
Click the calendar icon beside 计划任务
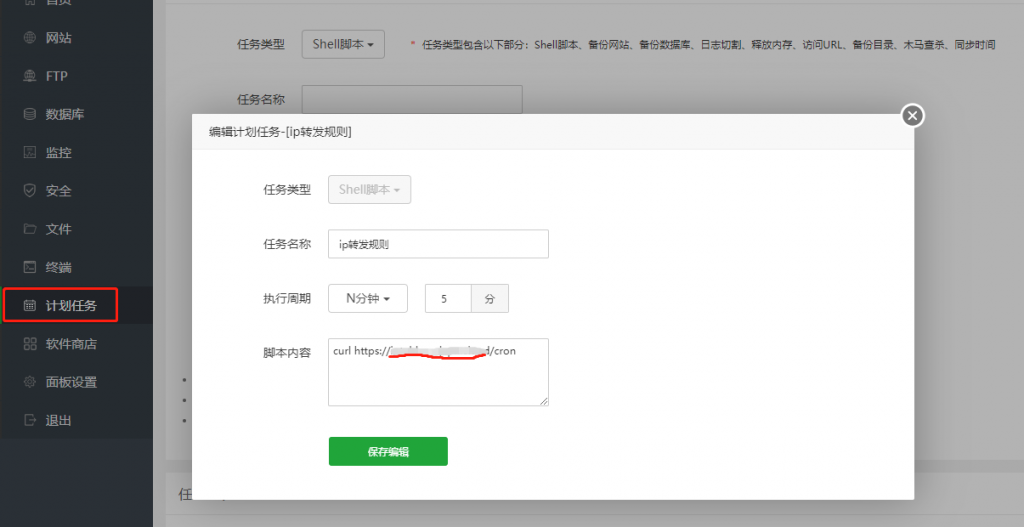30,305
